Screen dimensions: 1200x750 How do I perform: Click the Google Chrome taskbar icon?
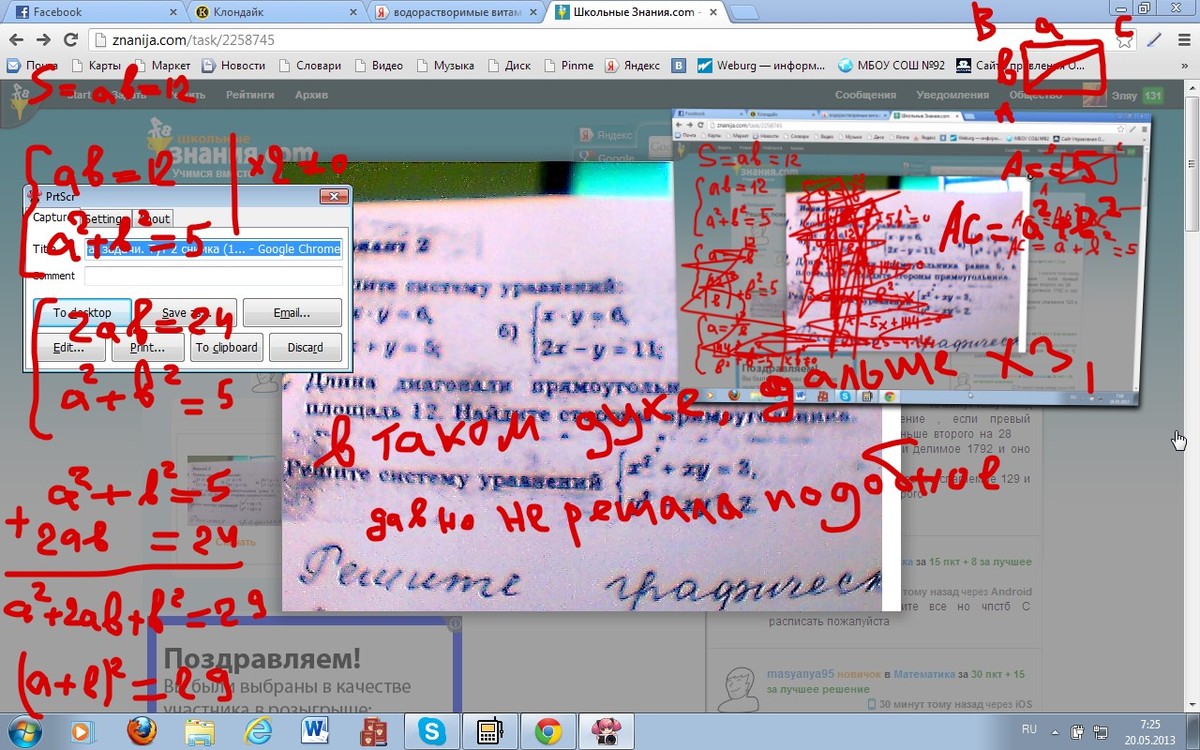(x=547, y=732)
